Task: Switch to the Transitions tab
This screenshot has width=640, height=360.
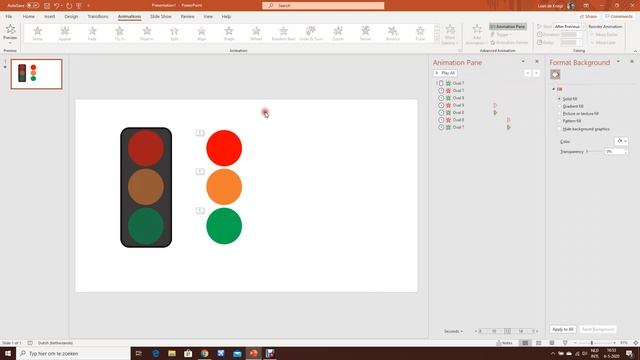Action: click(x=98, y=16)
